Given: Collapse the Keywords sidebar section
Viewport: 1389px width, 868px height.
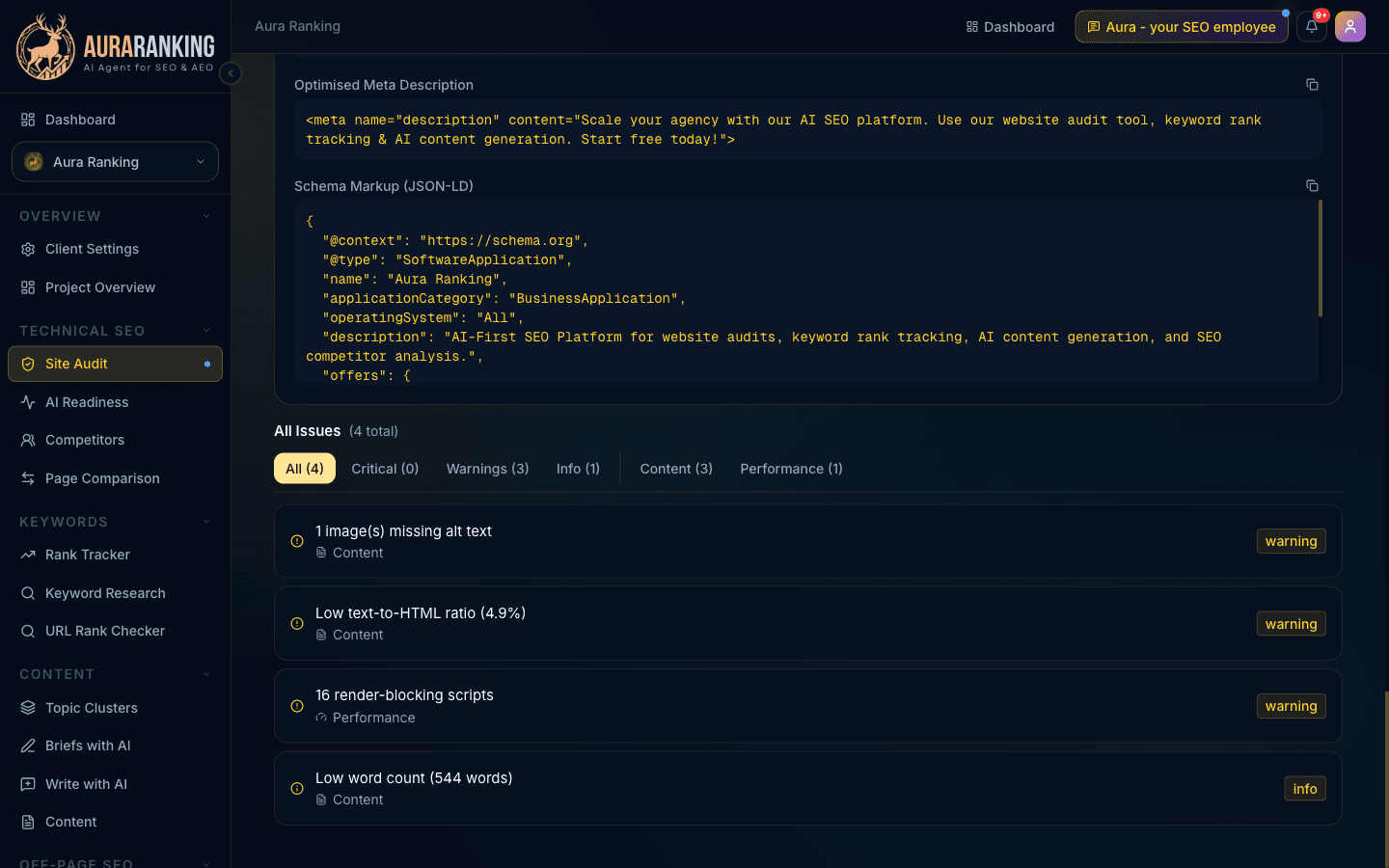Looking at the screenshot, I should tap(206, 522).
